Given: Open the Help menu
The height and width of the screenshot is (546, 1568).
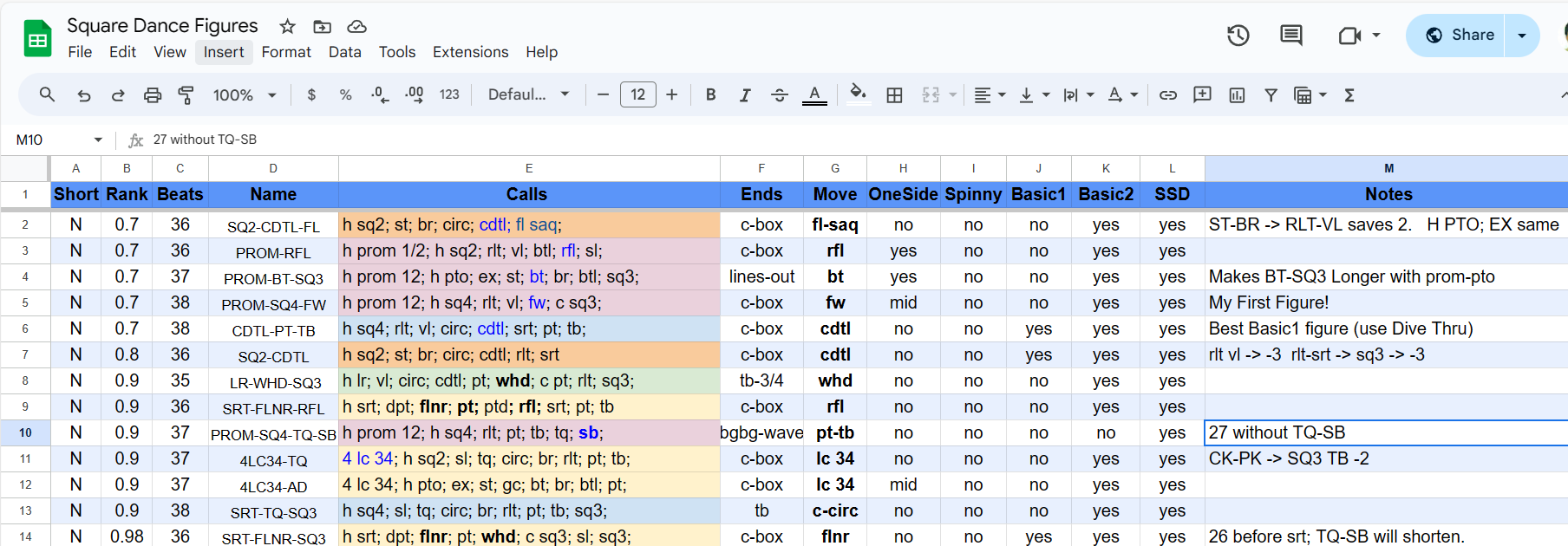Looking at the screenshot, I should click(541, 52).
